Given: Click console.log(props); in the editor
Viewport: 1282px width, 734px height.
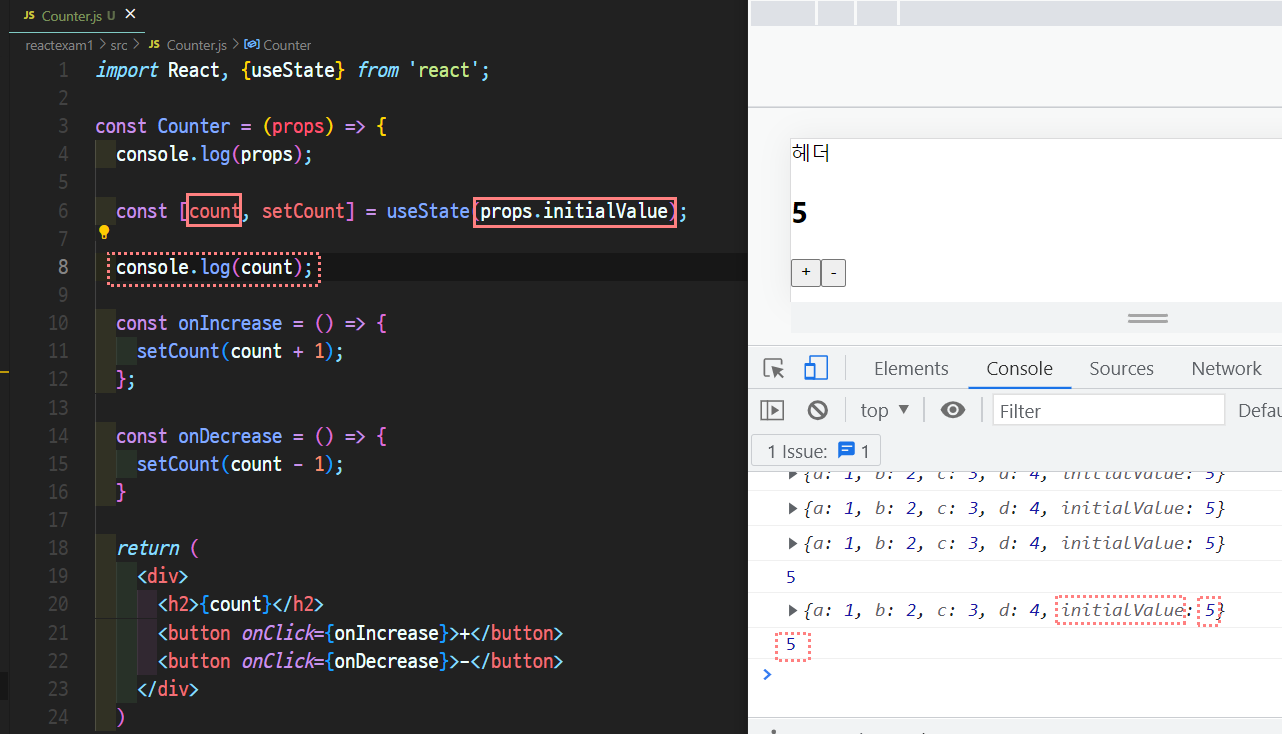Looking at the screenshot, I should tap(214, 154).
